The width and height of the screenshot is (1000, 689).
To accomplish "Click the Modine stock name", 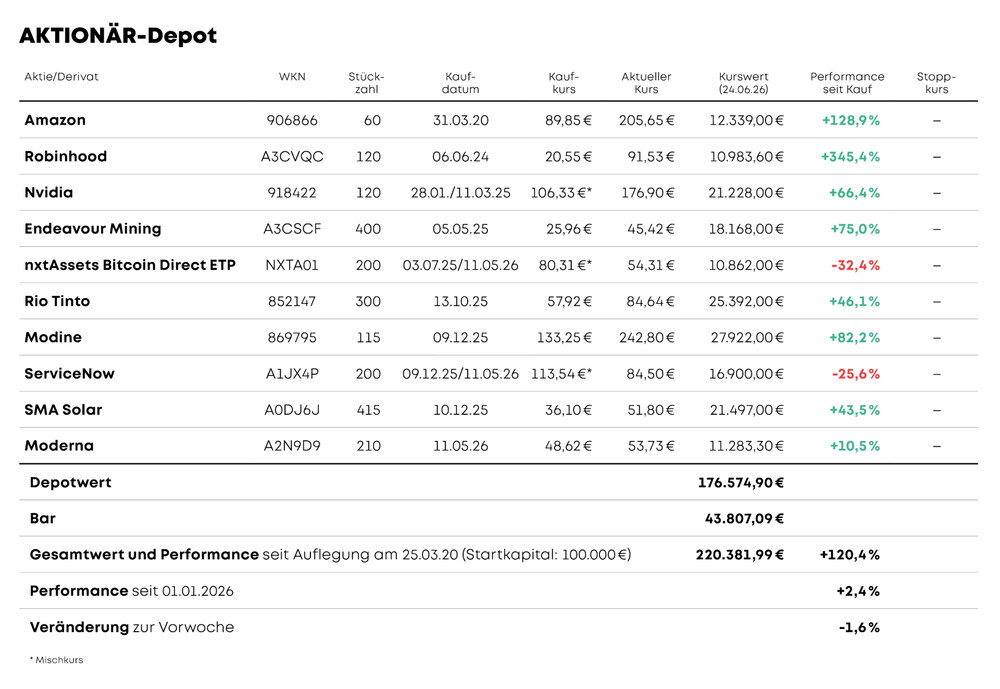I will point(53,337).
